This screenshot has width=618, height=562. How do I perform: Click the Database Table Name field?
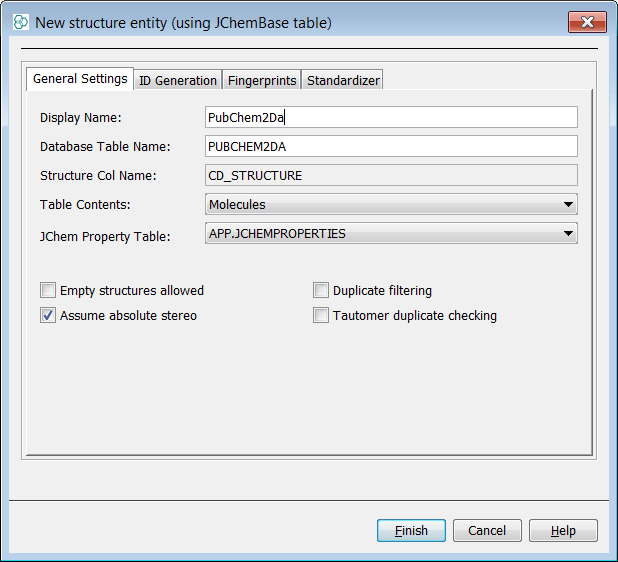(390, 147)
